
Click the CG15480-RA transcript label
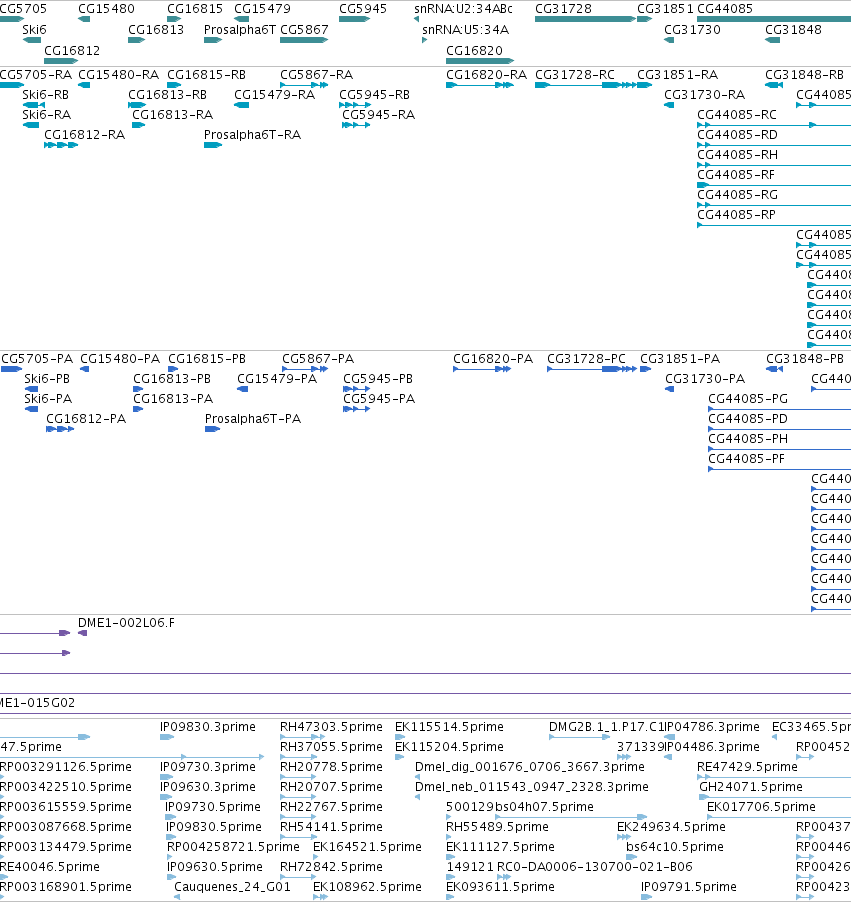[x=119, y=75]
